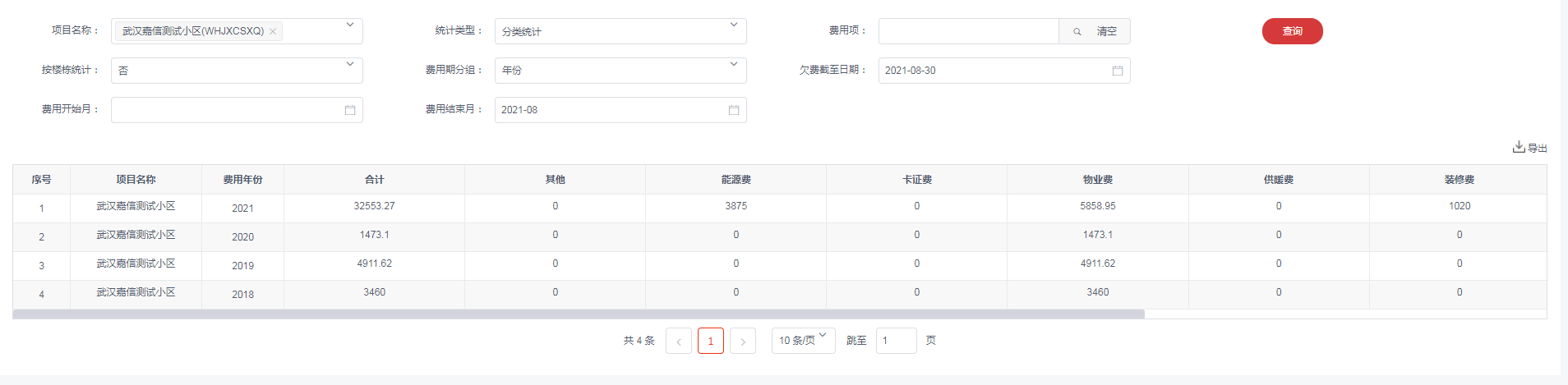Click the 物业费 column header
The image size is (1568, 385).
click(1097, 180)
